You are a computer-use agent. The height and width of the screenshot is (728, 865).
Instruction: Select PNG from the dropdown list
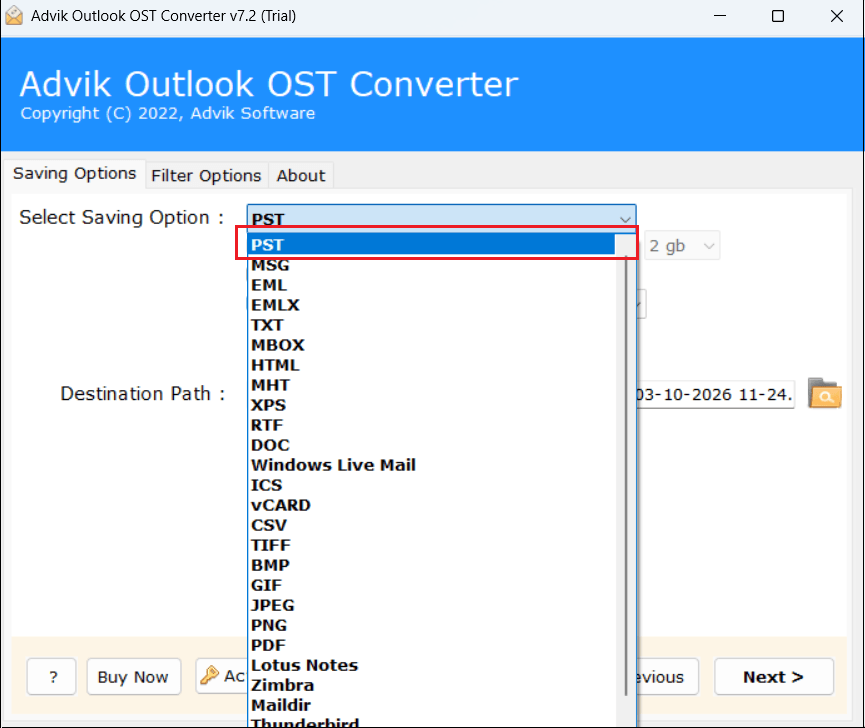tap(432, 625)
